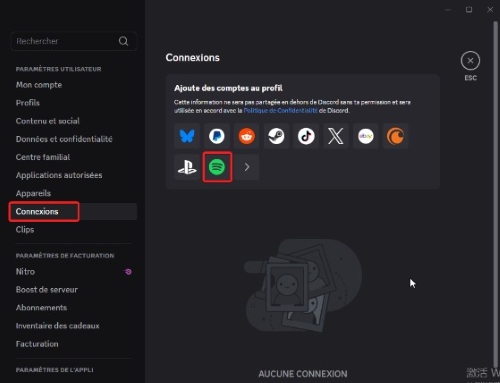Select Connexions in the sidebar
Image resolution: width=500 pixels, height=383 pixels.
[x=73, y=211]
